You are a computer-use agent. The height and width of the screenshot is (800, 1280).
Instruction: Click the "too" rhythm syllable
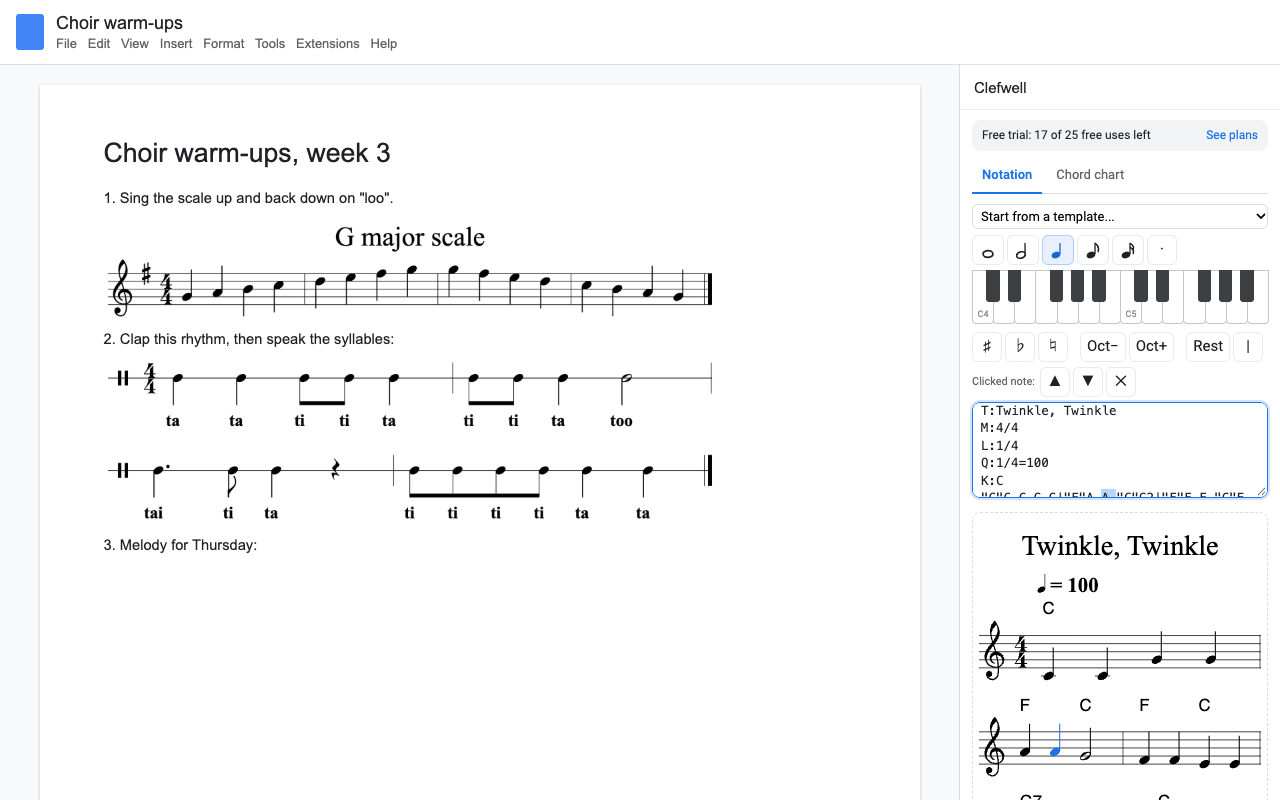(621, 421)
